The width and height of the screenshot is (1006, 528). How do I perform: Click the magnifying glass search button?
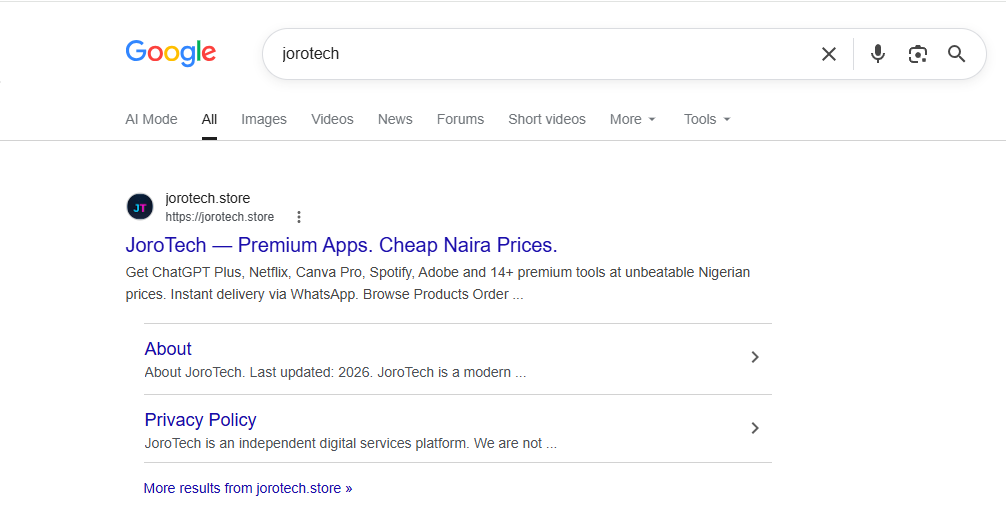coord(957,54)
